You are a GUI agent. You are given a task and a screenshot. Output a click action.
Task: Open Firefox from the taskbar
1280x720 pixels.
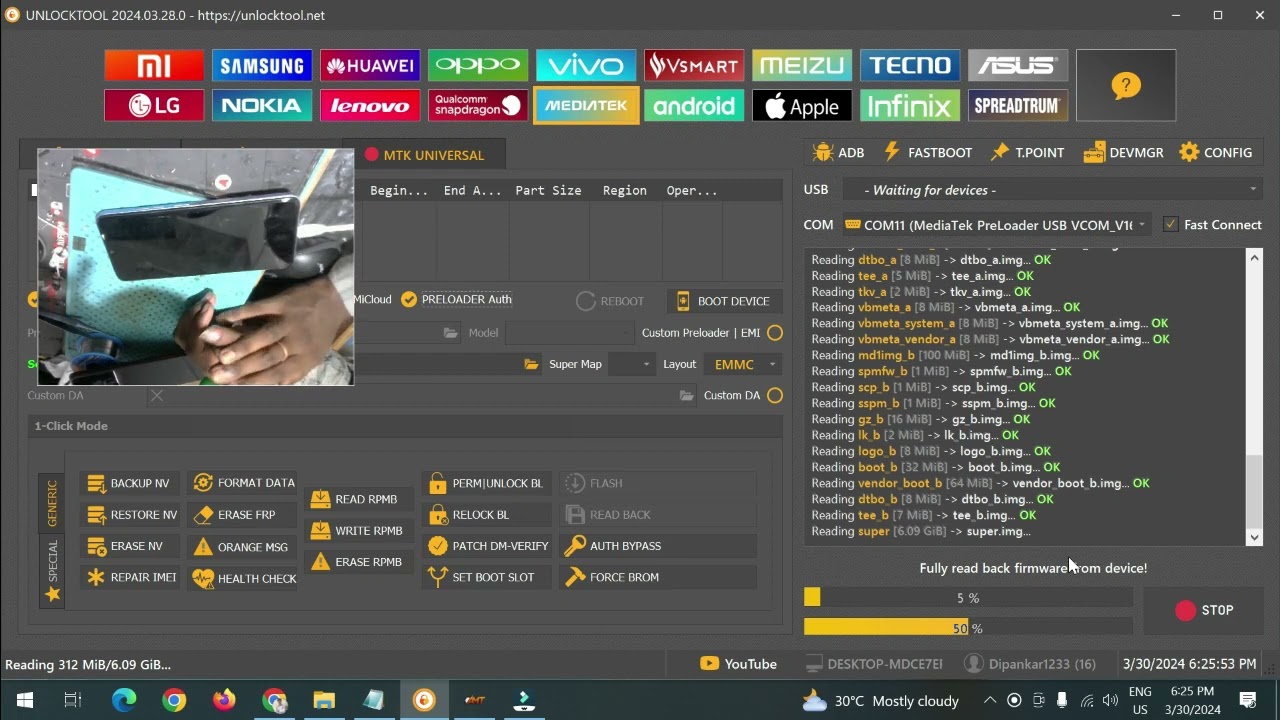click(x=224, y=700)
